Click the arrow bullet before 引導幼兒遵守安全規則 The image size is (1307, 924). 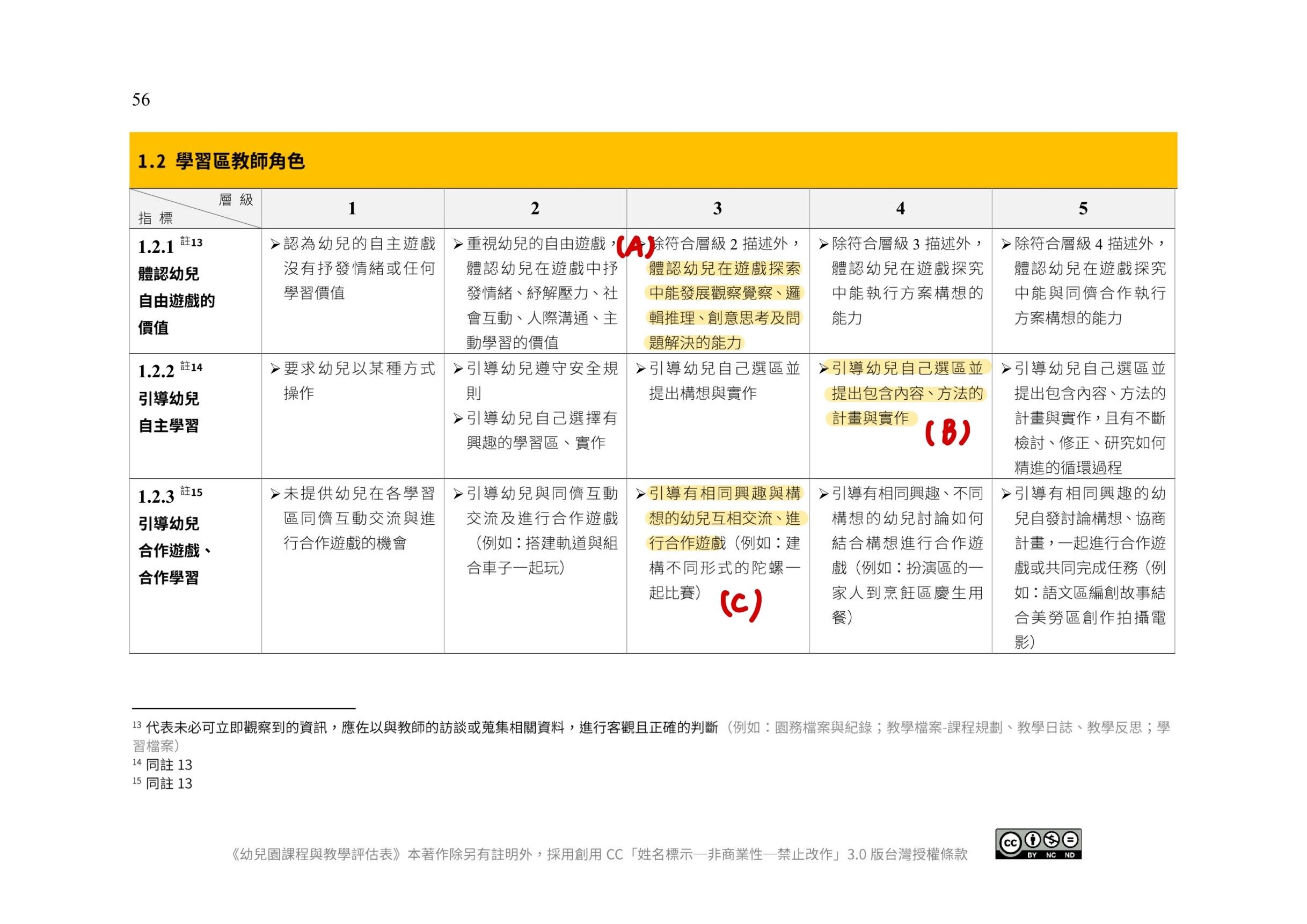458,369
